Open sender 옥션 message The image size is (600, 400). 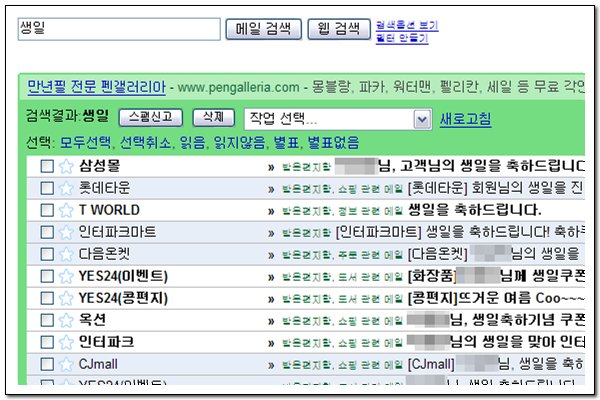tap(92, 320)
